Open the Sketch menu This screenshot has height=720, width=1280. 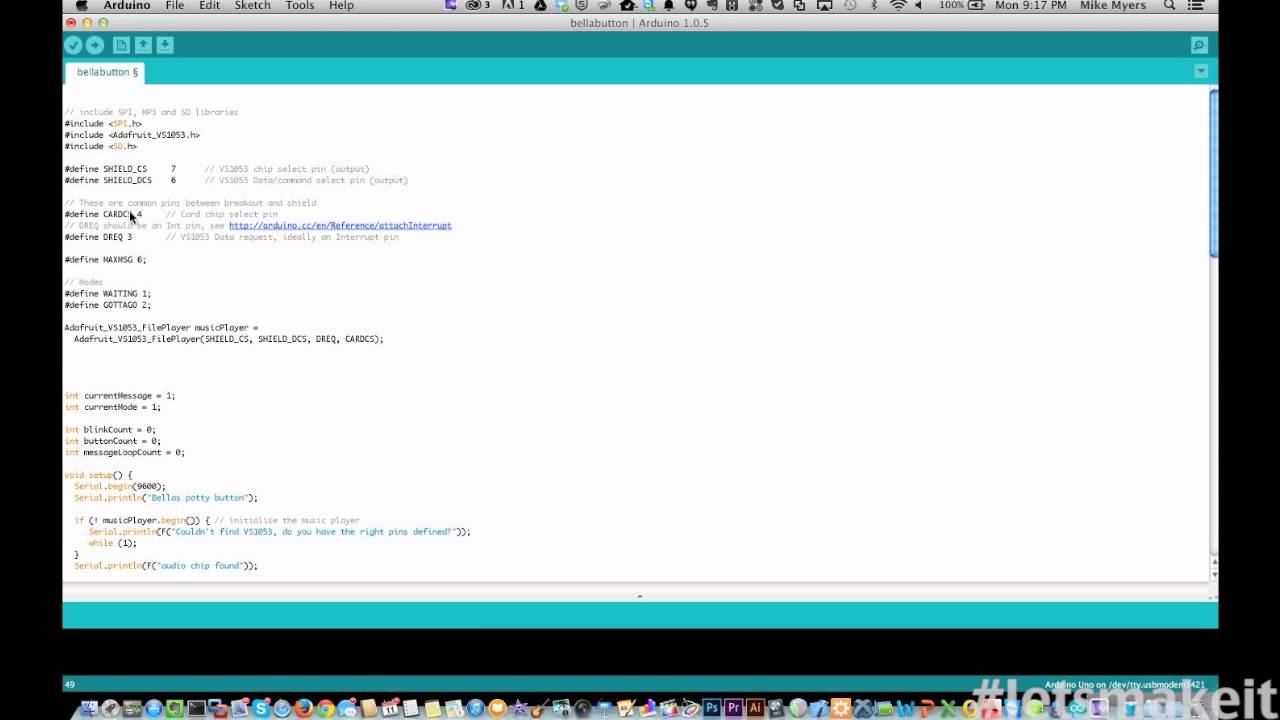point(252,6)
